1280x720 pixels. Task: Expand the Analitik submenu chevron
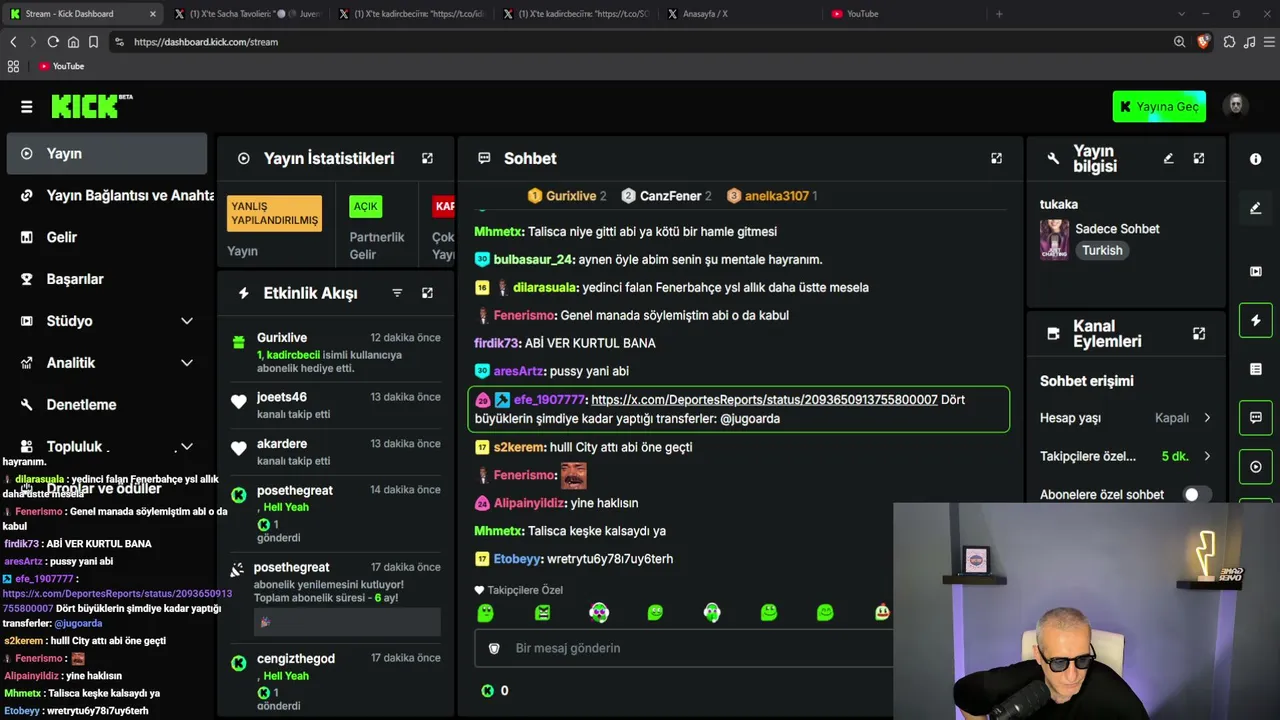[187, 363]
